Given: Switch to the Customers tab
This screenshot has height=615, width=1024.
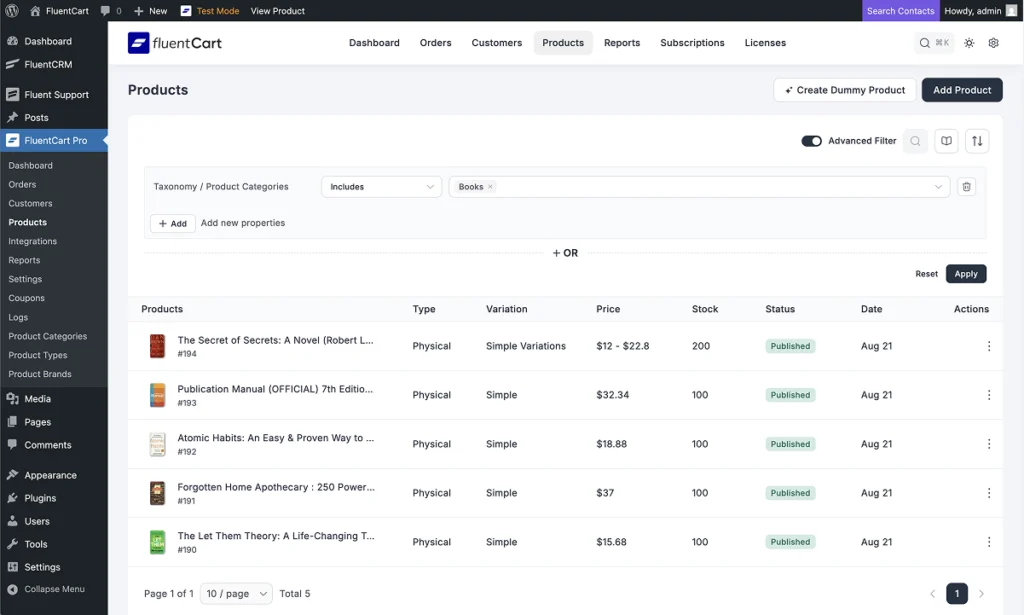Looking at the screenshot, I should tap(497, 43).
